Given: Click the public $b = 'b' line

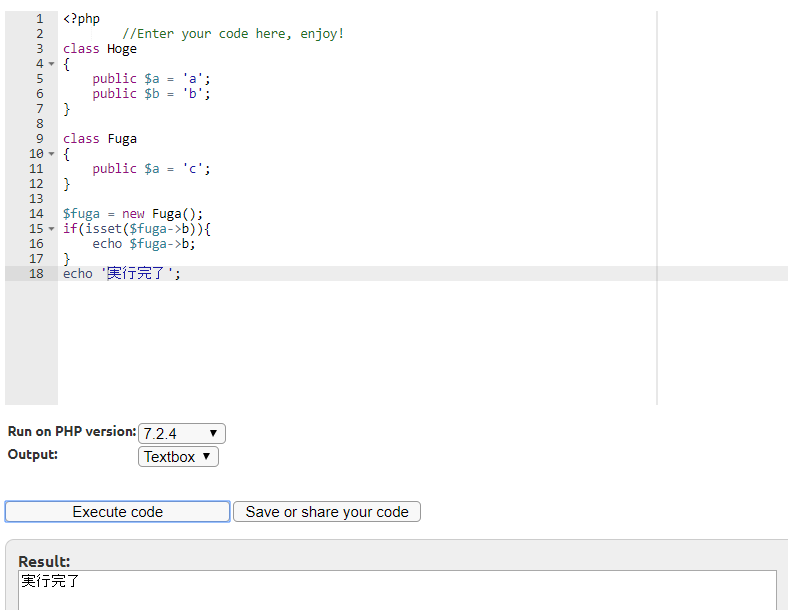Looking at the screenshot, I should [151, 94].
